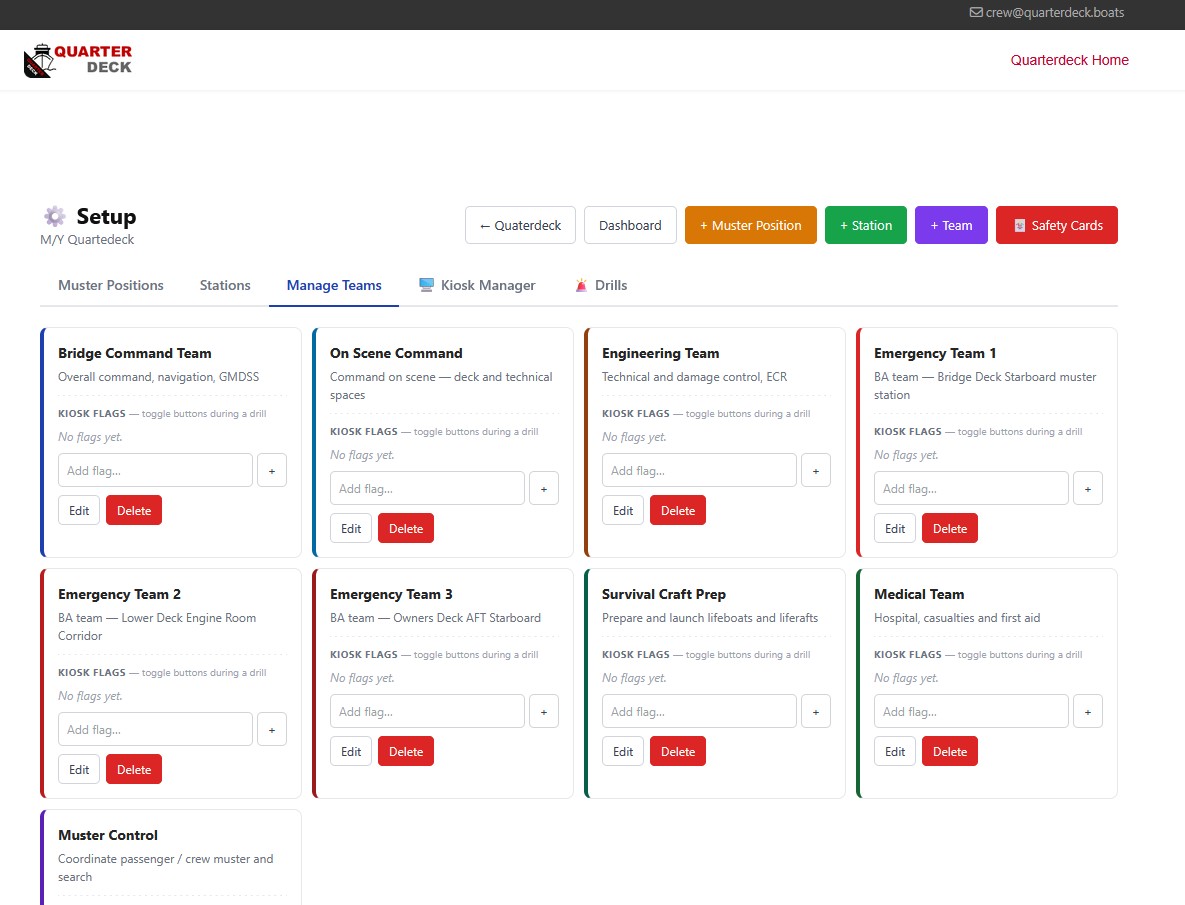Image resolution: width=1185 pixels, height=905 pixels.
Task: Delete Emergency Team 3
Action: coord(406,752)
